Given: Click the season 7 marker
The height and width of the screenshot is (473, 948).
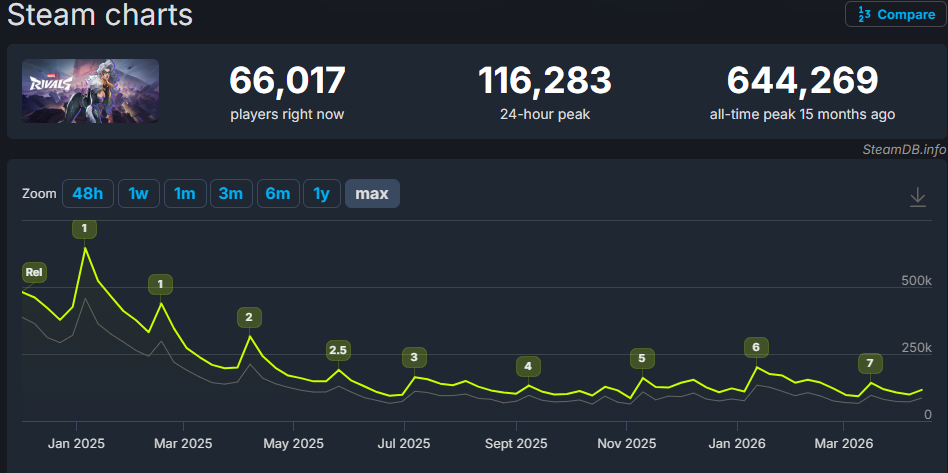Looking at the screenshot, I should (870, 364).
